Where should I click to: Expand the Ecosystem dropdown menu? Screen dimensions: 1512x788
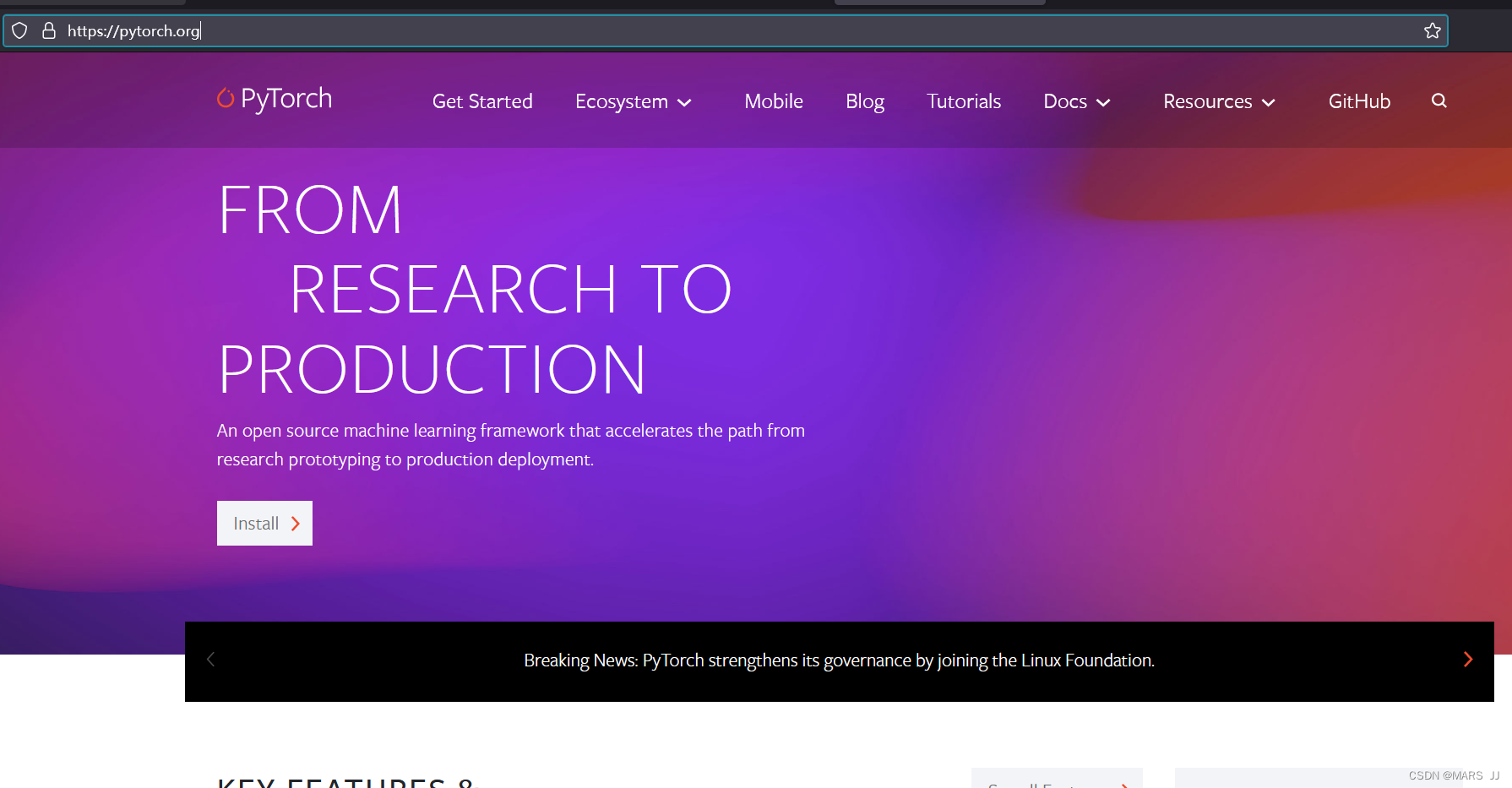(634, 101)
